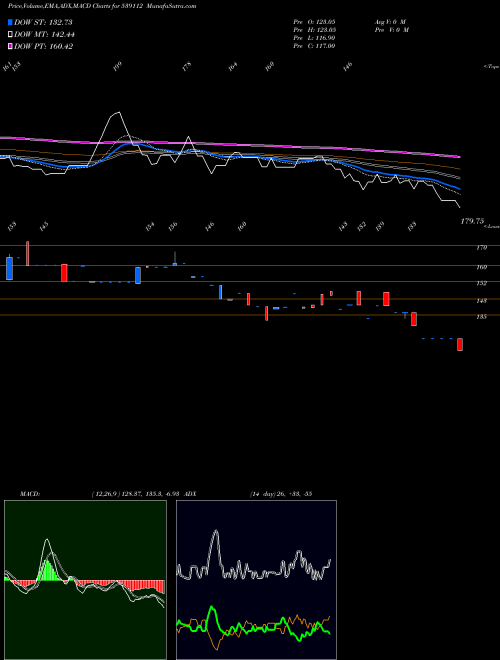Click inside the dark blue ADX panel

tap(256, 580)
